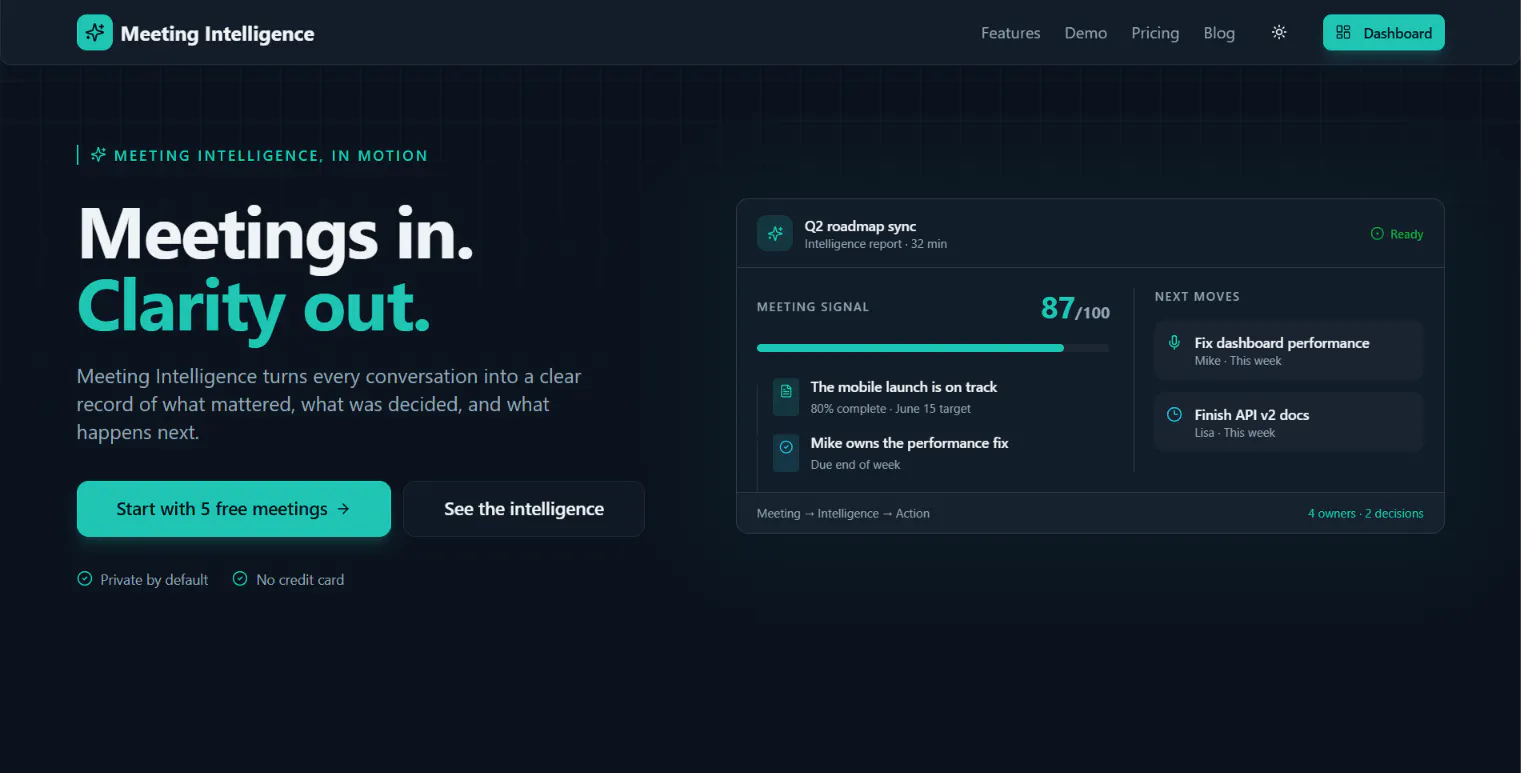Viewport: 1521px width, 773px height.
Task: Click the Meeting Signal progress bar
Action: [x=933, y=348]
